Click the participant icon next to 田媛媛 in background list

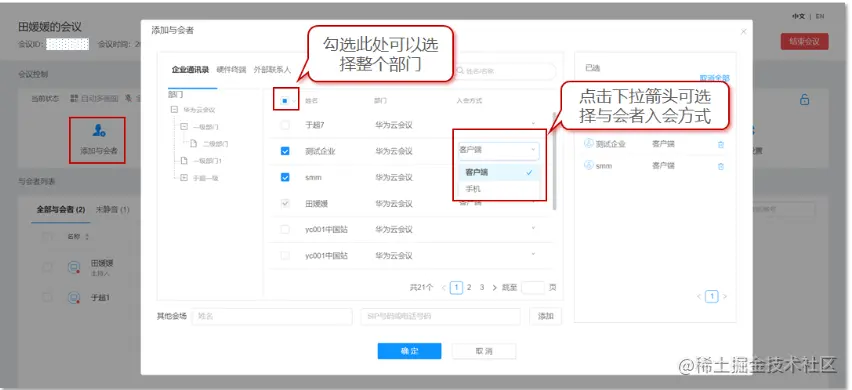click(x=74, y=267)
